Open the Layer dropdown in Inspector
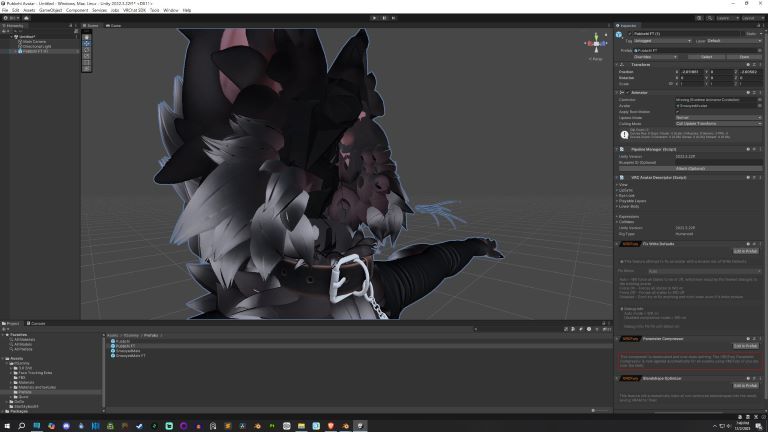The width and height of the screenshot is (768, 432). point(734,41)
